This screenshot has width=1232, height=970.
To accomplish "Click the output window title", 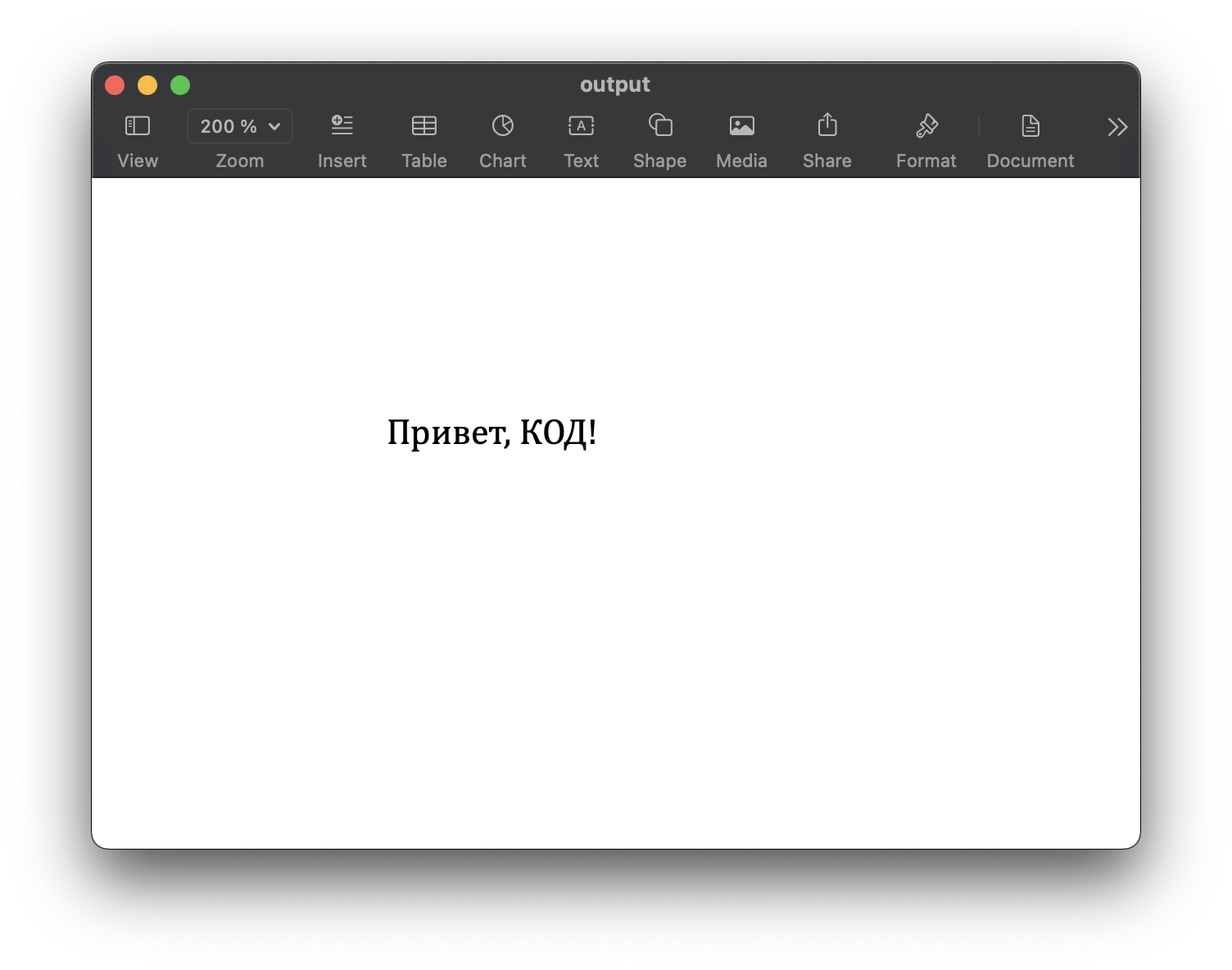I will tap(615, 84).
